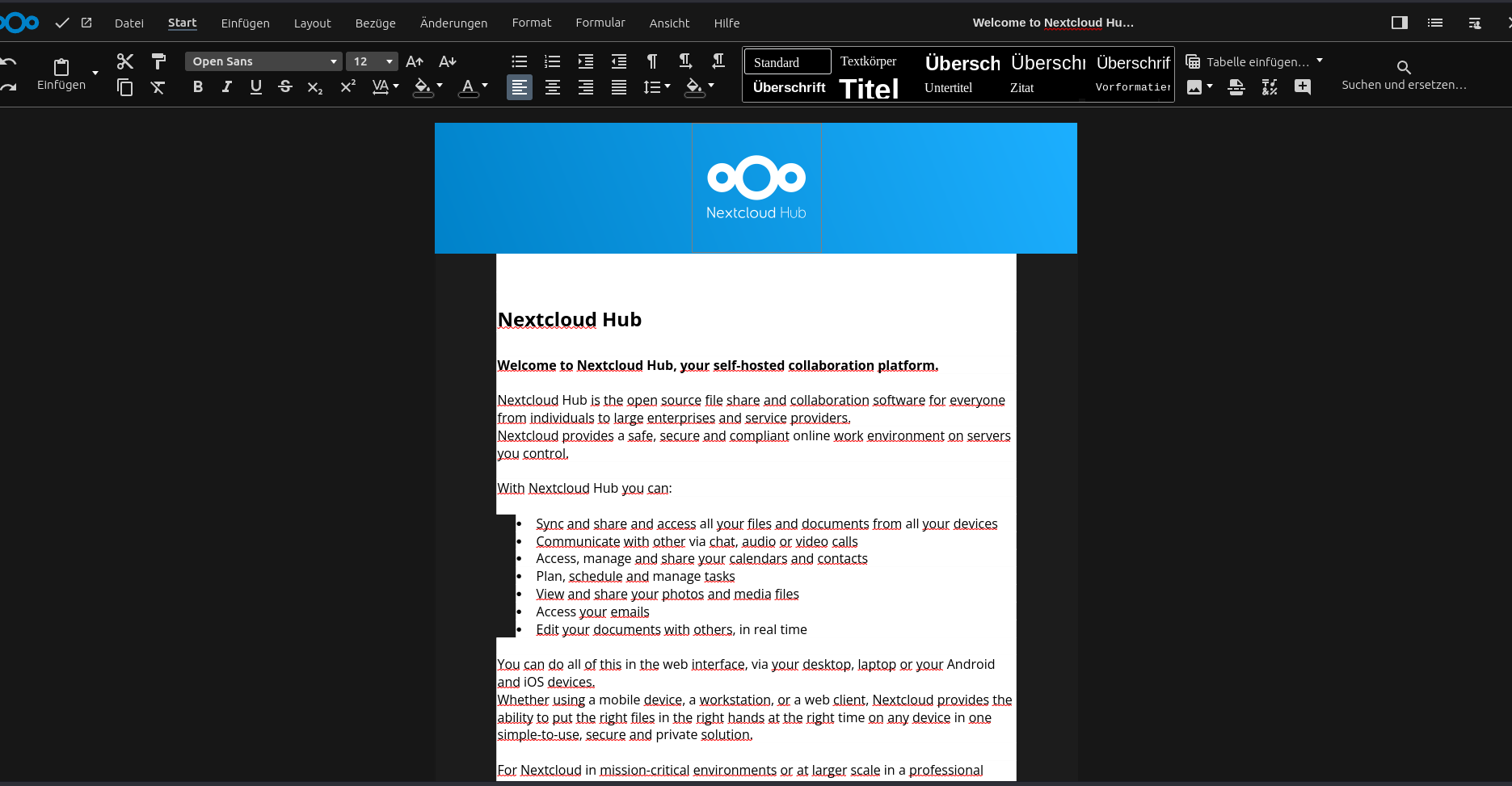Insert page break icon
The width and height of the screenshot is (1512, 786).
[x=1236, y=87]
